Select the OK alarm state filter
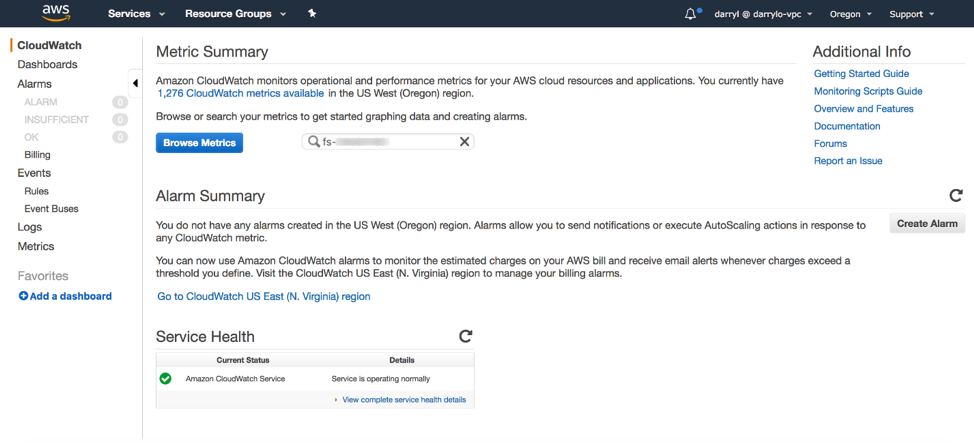This screenshot has height=443, width=974. point(31,137)
